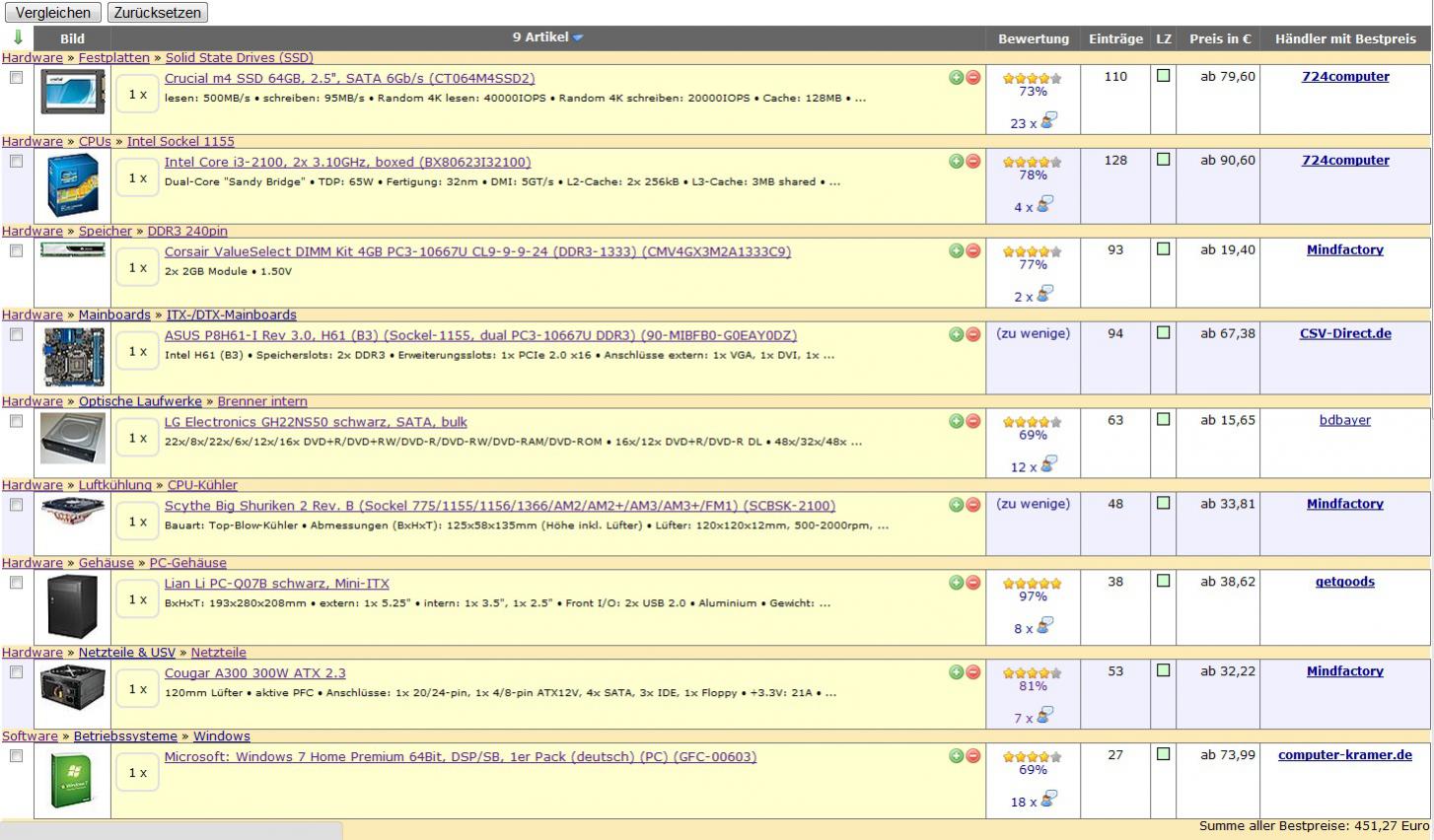Remove Crucial m4 SSD with red minus icon
This screenshot has width=1434, height=840.
tap(972, 78)
